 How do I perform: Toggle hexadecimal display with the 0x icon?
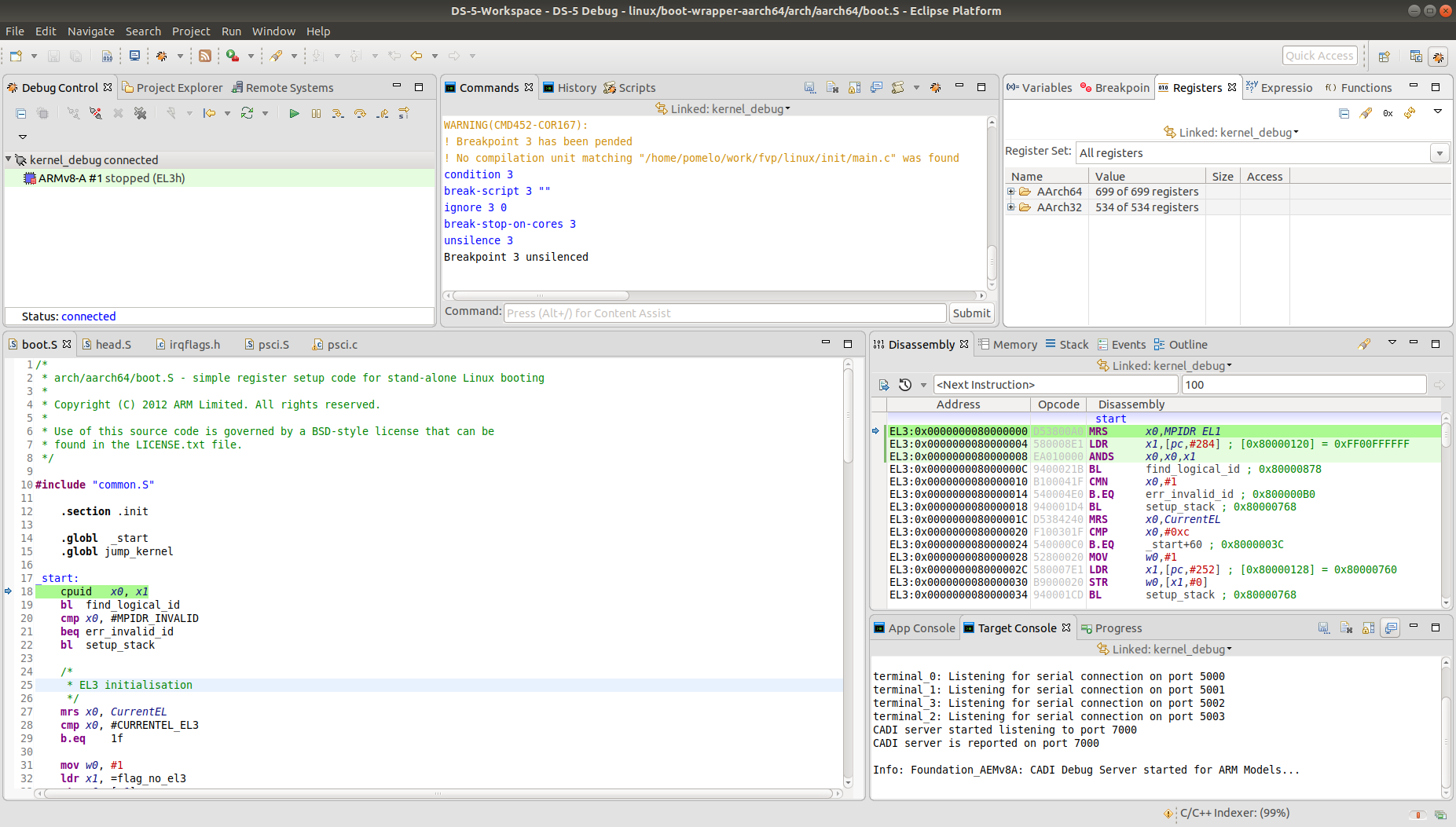[1388, 114]
